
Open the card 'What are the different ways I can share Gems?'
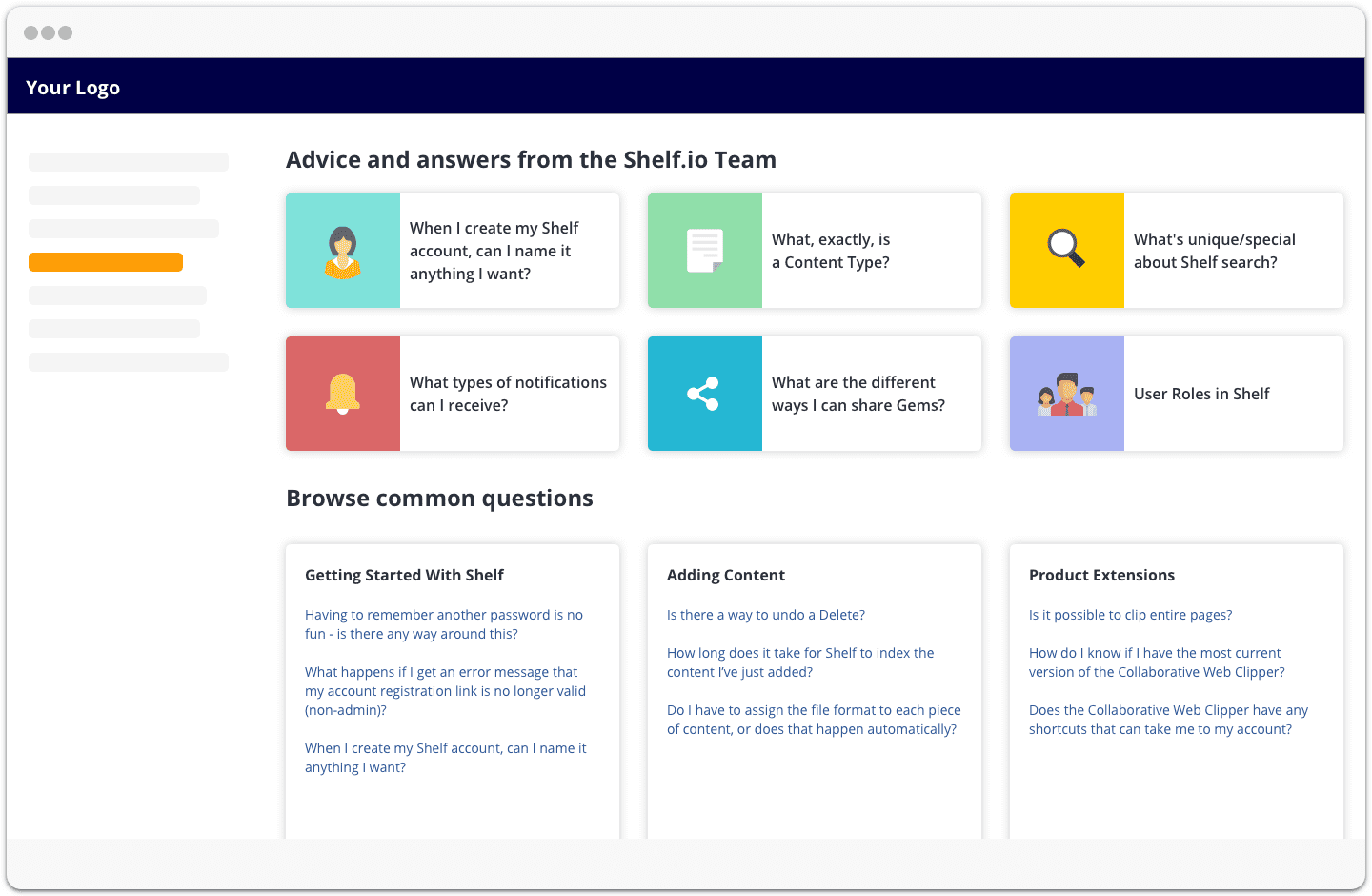tap(815, 394)
